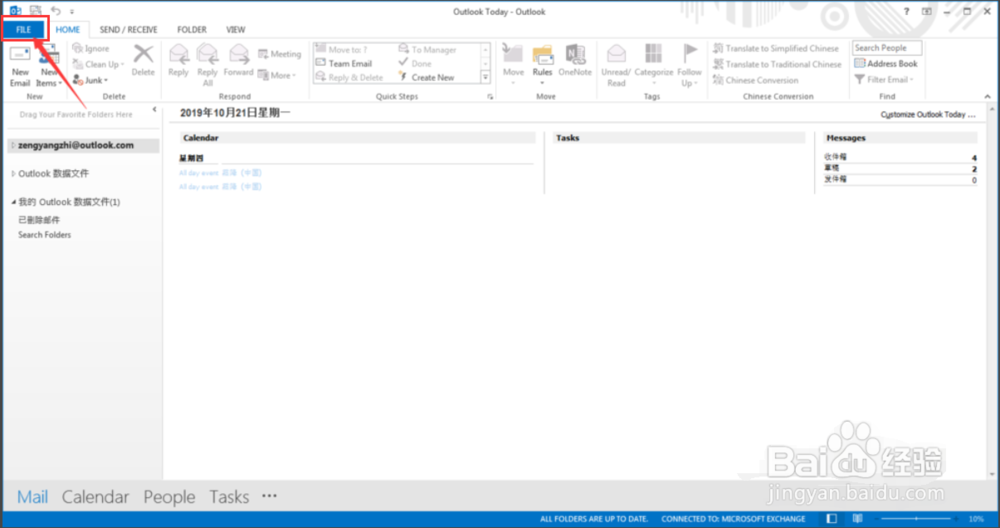Open the Junk dropdown menu
This screenshot has width=1000, height=528.
click(x=90, y=80)
